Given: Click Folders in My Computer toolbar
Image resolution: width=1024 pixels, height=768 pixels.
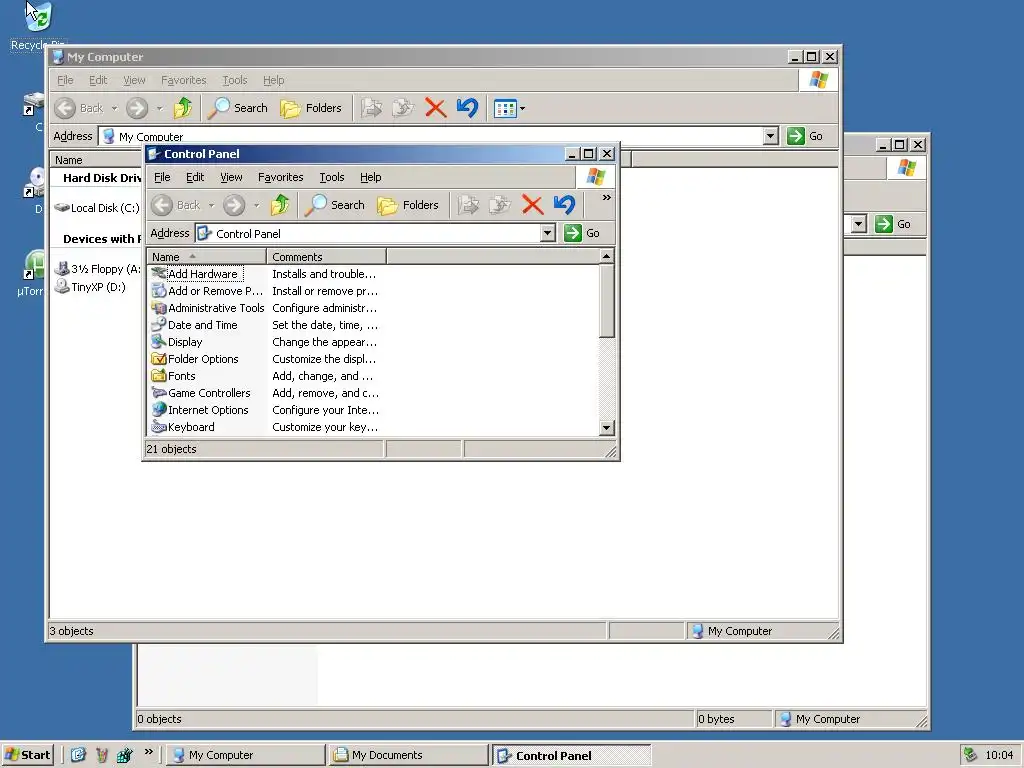Looking at the screenshot, I should [311, 108].
